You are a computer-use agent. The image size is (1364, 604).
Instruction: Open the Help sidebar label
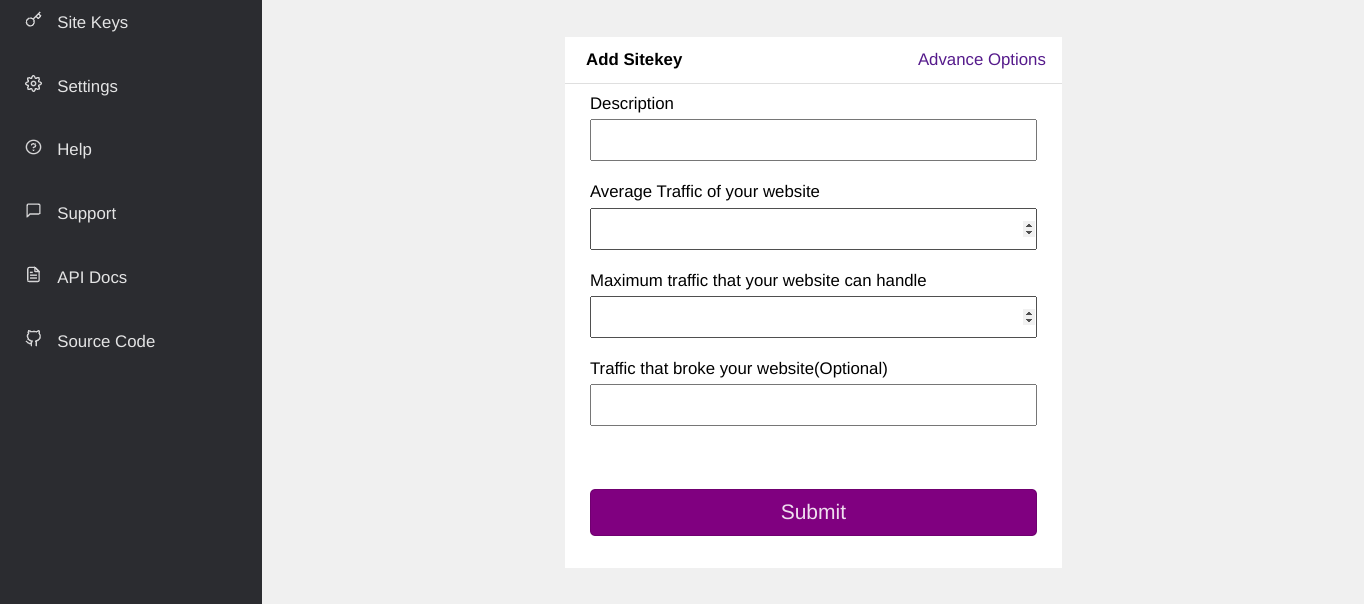(x=74, y=149)
